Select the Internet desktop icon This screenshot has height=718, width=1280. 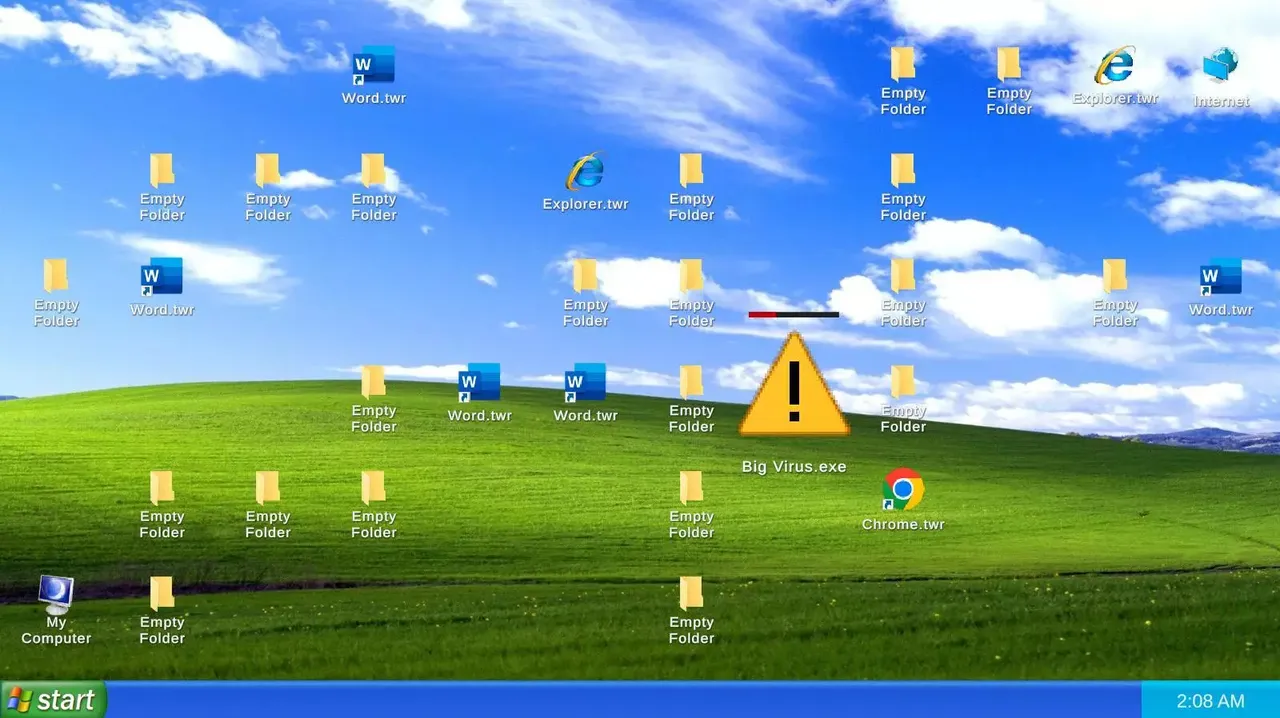pos(1221,77)
